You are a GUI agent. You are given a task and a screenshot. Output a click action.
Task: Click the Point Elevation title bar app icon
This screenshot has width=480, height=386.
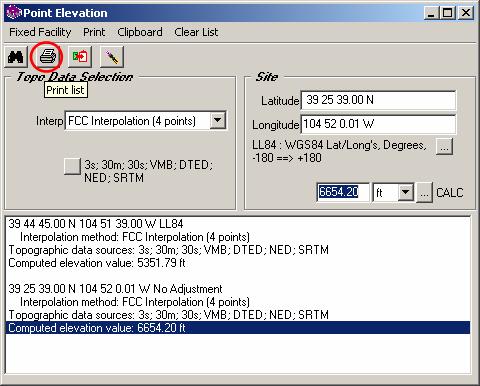coord(13,13)
